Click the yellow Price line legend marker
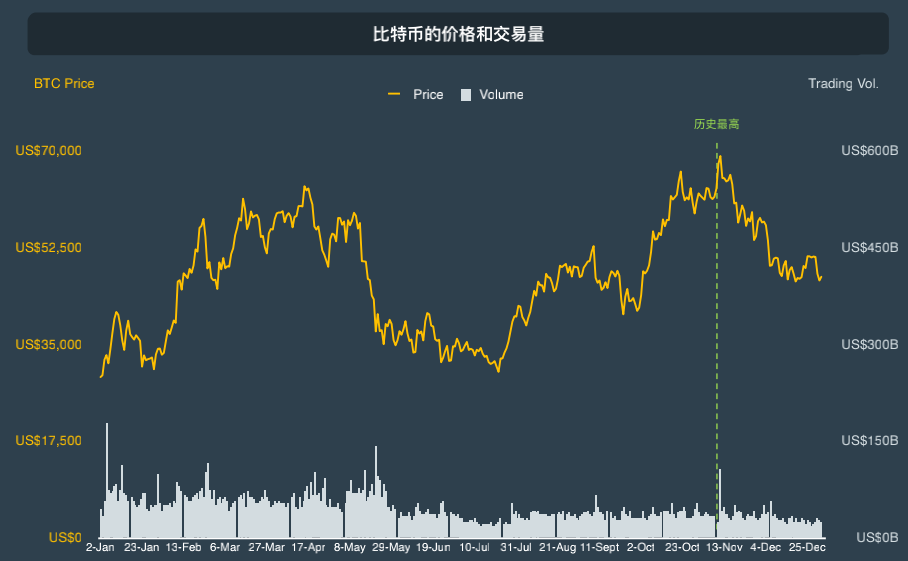908x561 pixels. (394, 94)
